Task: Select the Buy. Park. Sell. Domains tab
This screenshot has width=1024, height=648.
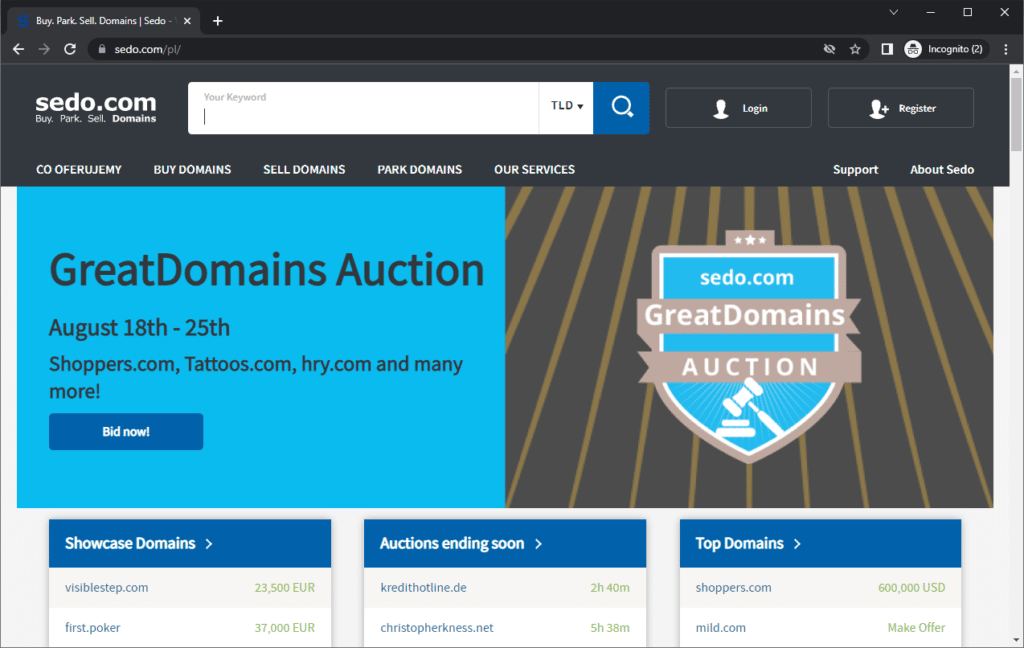Action: click(x=100, y=19)
